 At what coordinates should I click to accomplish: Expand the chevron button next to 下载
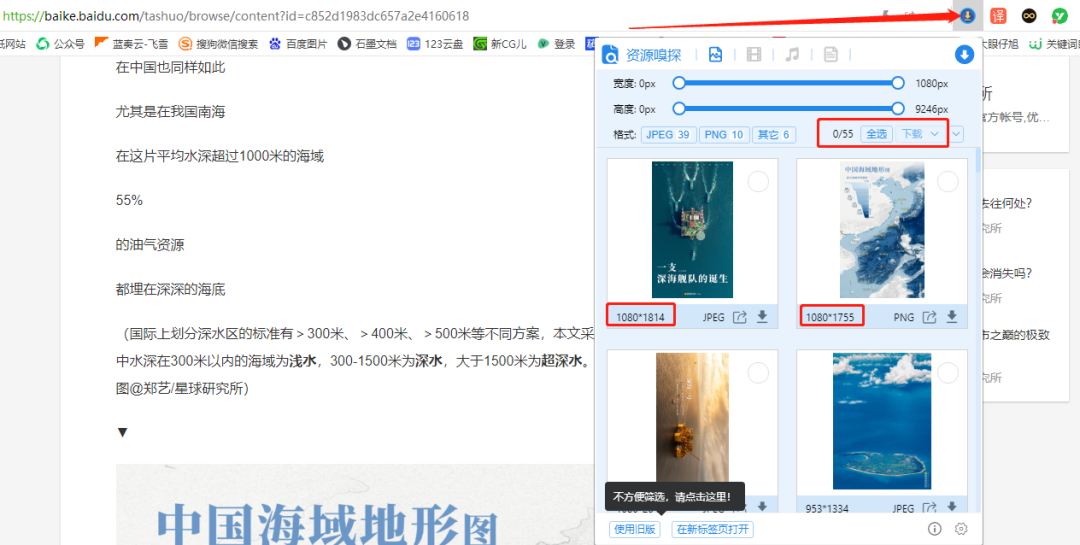click(x=956, y=134)
